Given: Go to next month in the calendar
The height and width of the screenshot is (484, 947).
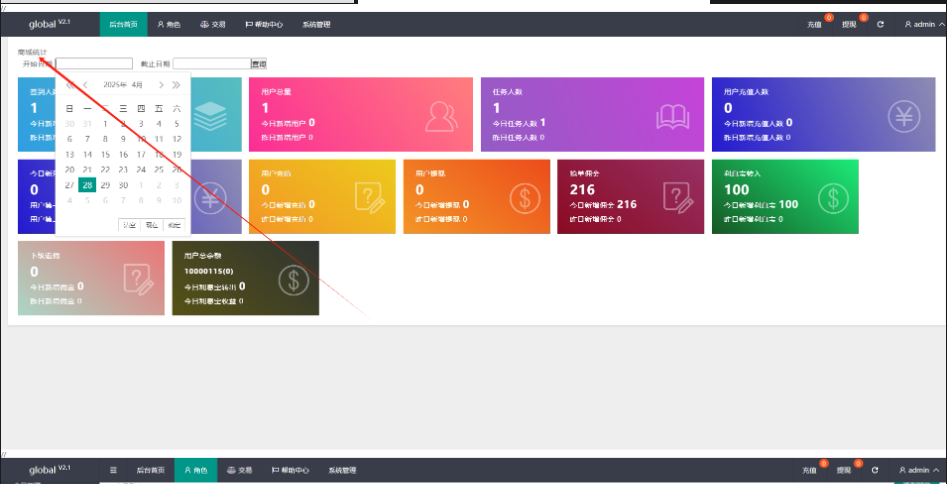Looking at the screenshot, I should click(162, 85).
